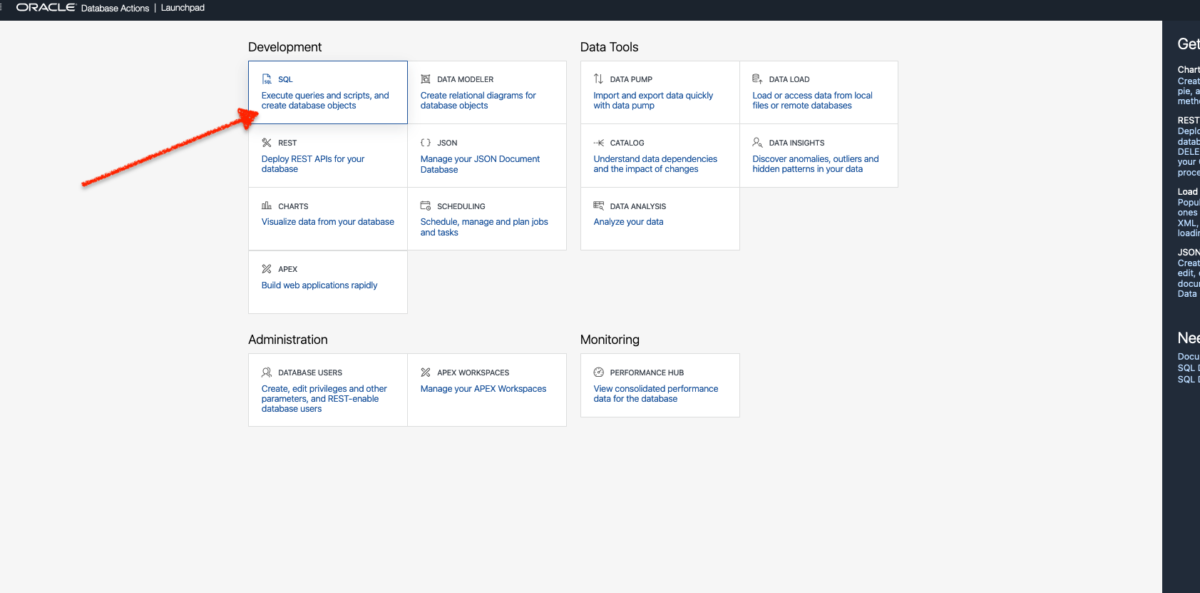Click the Charts tool icon

click(266, 206)
